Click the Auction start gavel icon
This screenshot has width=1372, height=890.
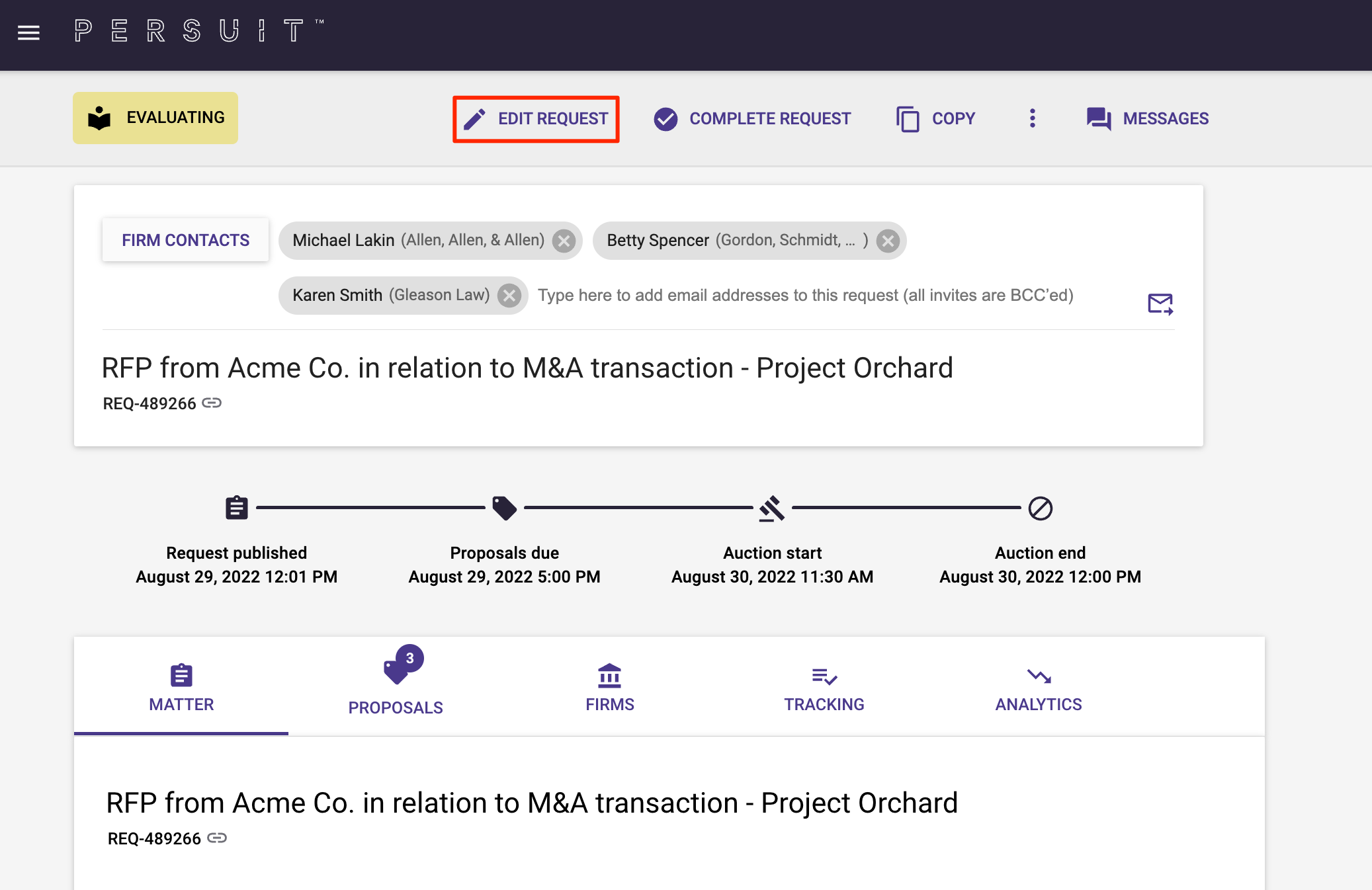(772, 508)
